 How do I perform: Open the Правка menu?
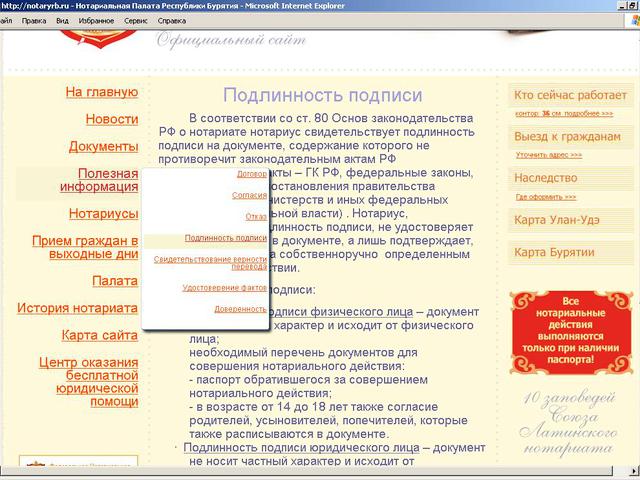[34, 21]
